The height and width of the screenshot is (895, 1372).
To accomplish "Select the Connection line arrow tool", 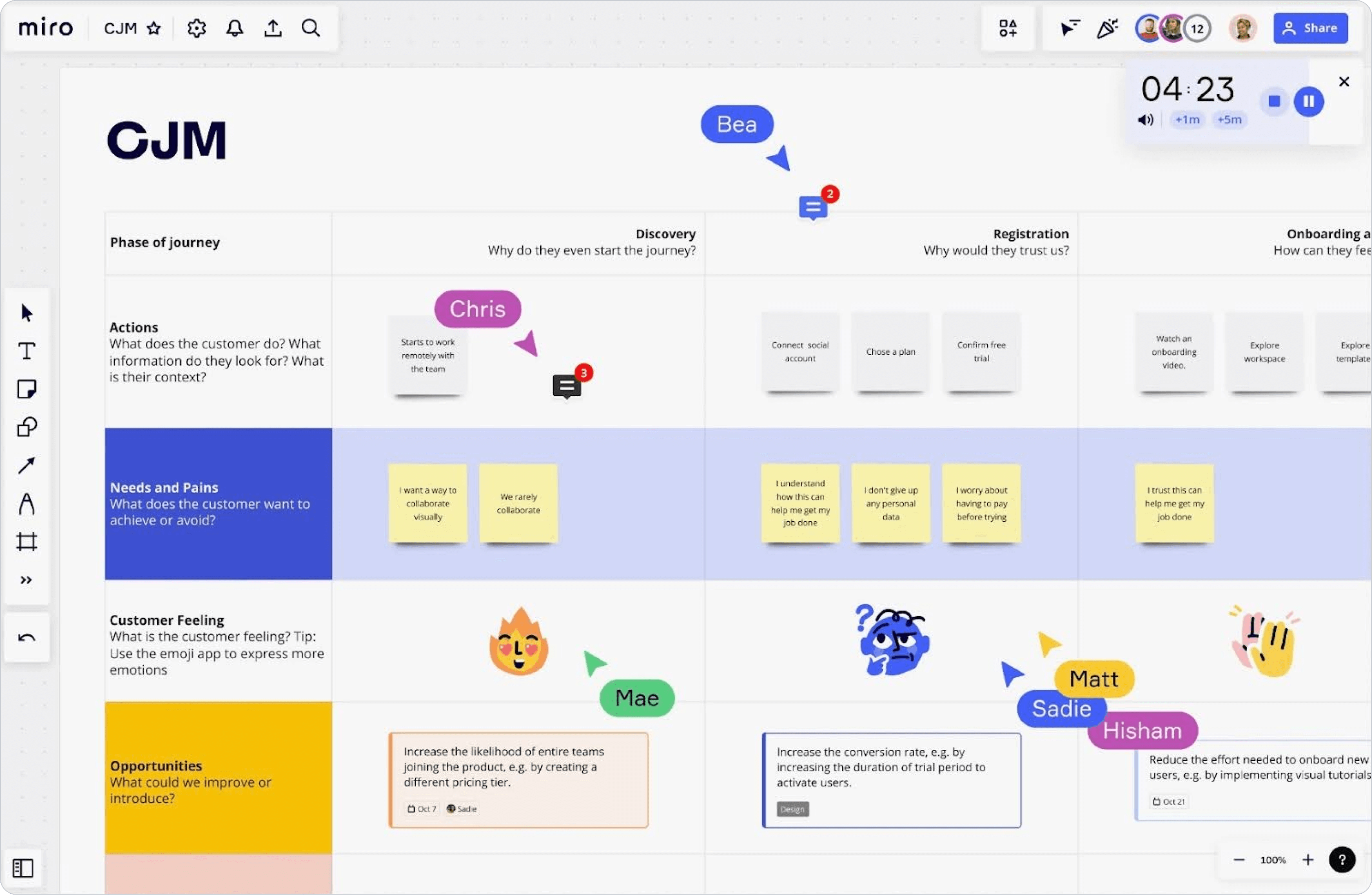I will (x=27, y=465).
